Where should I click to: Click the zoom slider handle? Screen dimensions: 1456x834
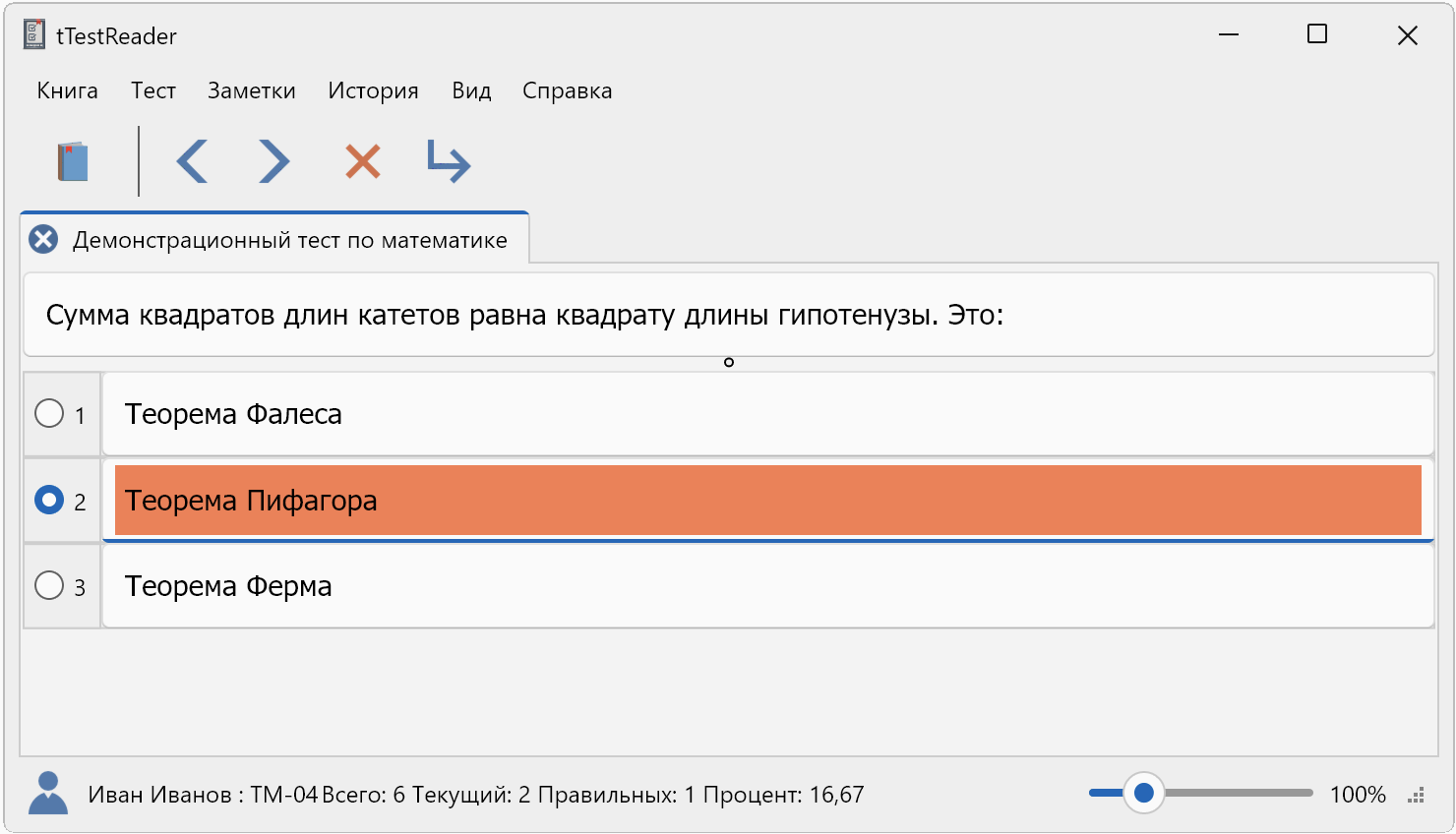[x=1143, y=793]
